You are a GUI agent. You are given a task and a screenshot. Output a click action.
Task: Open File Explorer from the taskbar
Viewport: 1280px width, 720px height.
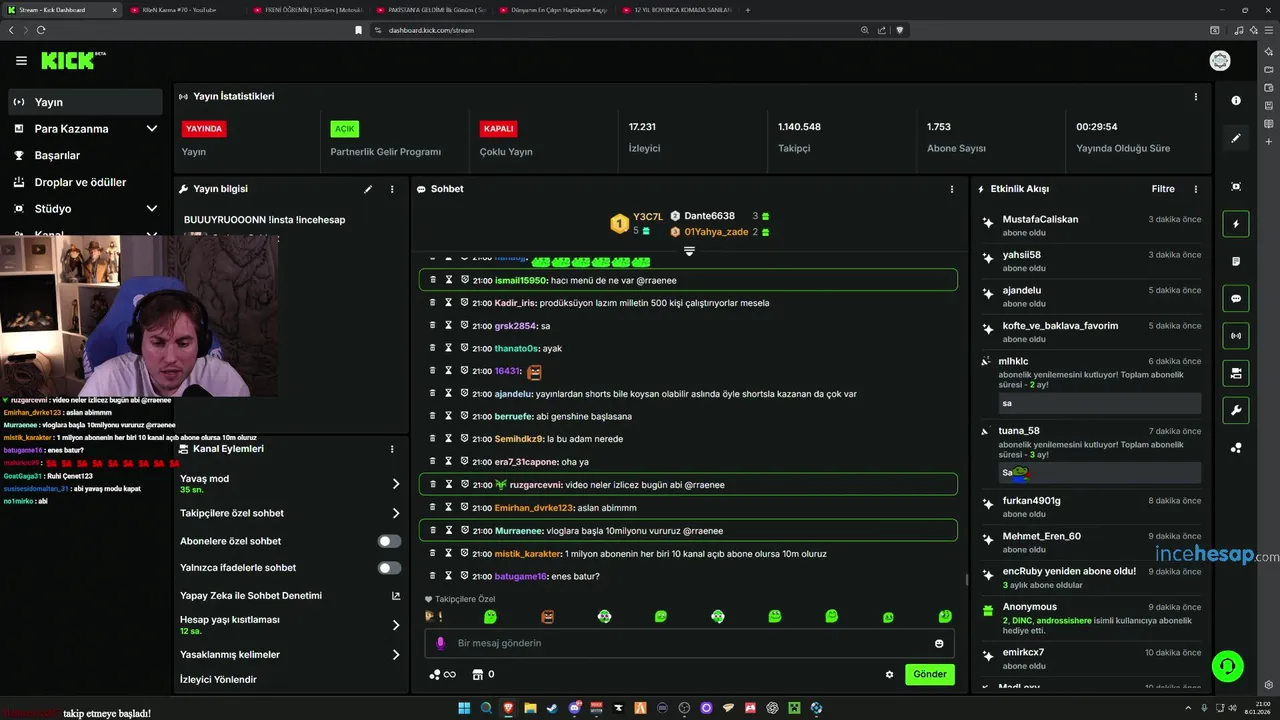[x=531, y=708]
